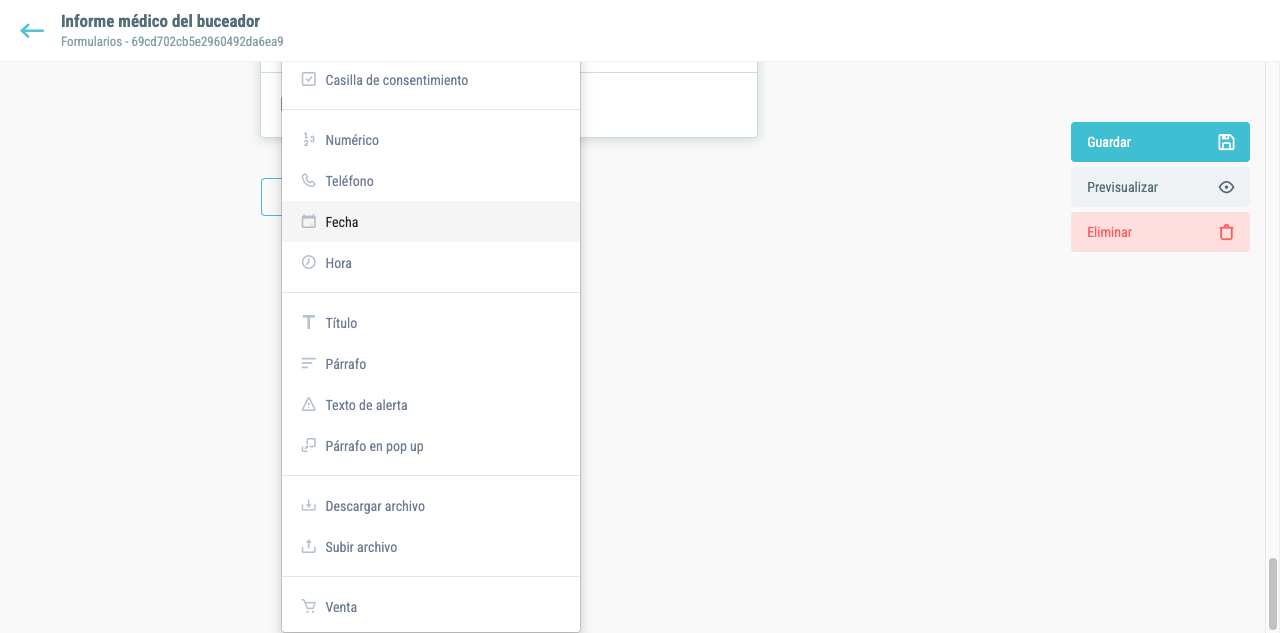Viewport: 1280px width, 633px height.
Task: Click the trash icon on Eliminar
Action: click(1226, 232)
